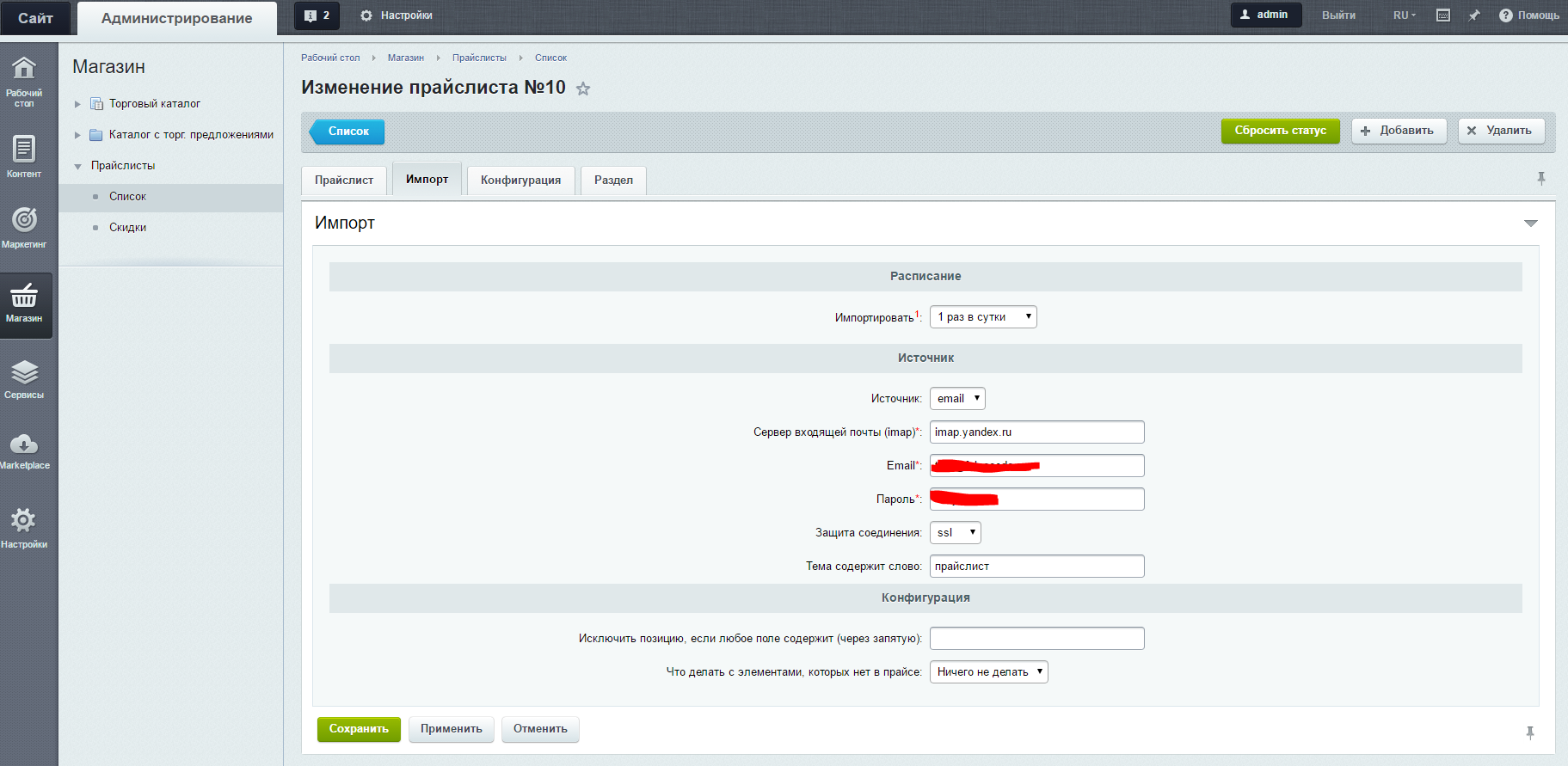Viewport: 1568px width, 766px height.
Task: Pin the tabs panel with pin icon
Action: [1540, 179]
